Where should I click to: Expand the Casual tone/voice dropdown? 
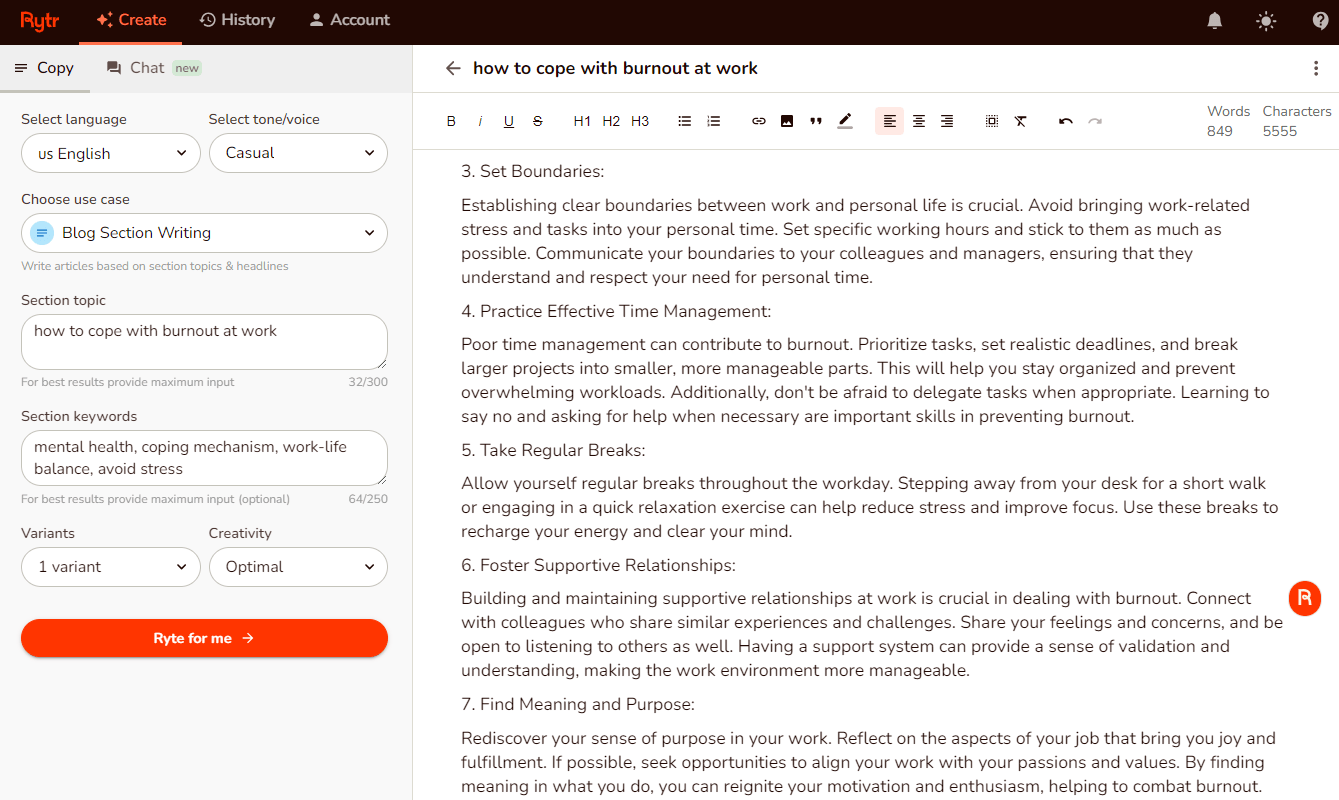(x=298, y=153)
